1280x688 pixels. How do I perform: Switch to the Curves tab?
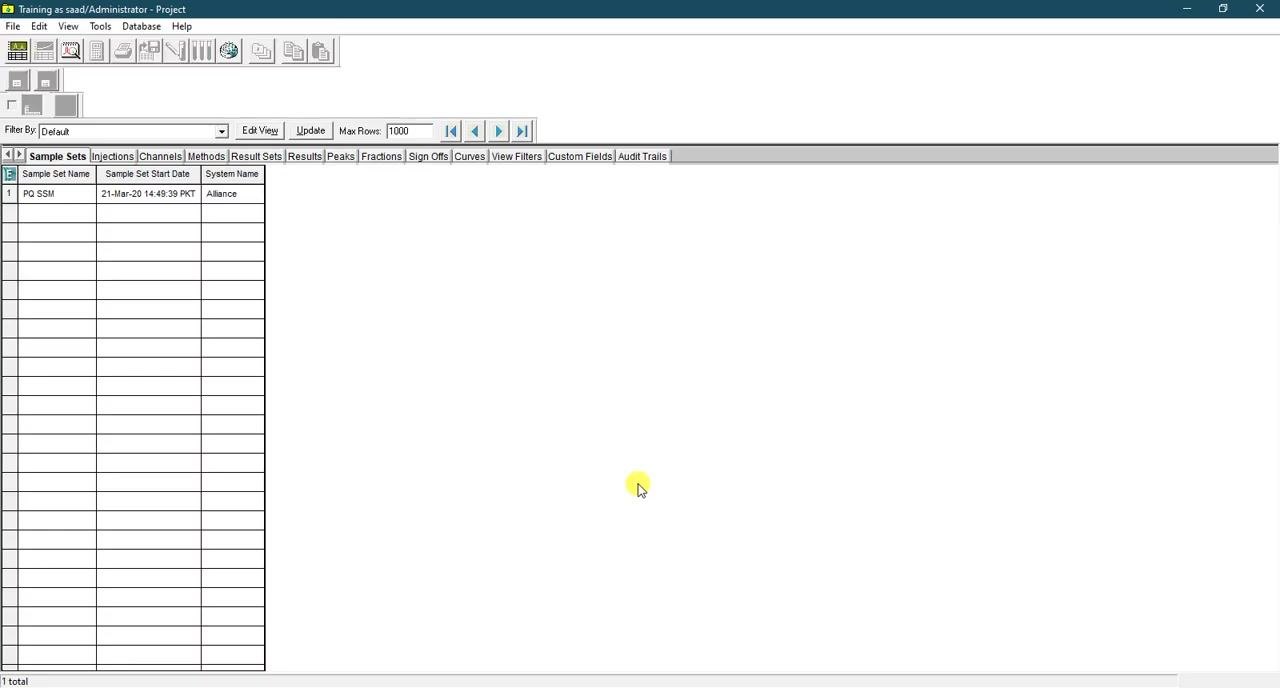[469, 156]
